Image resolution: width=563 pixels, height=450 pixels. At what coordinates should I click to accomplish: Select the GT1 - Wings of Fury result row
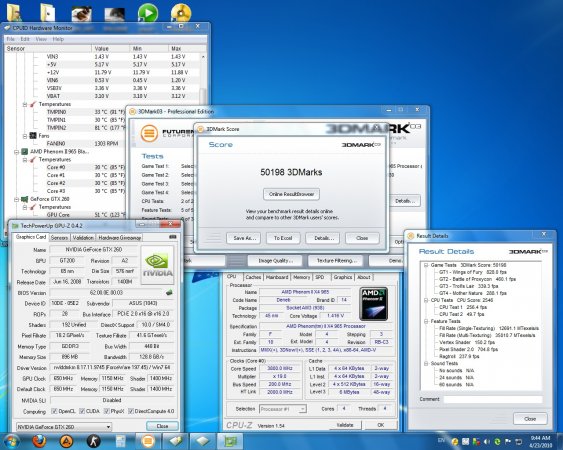pyautogui.click(x=473, y=272)
